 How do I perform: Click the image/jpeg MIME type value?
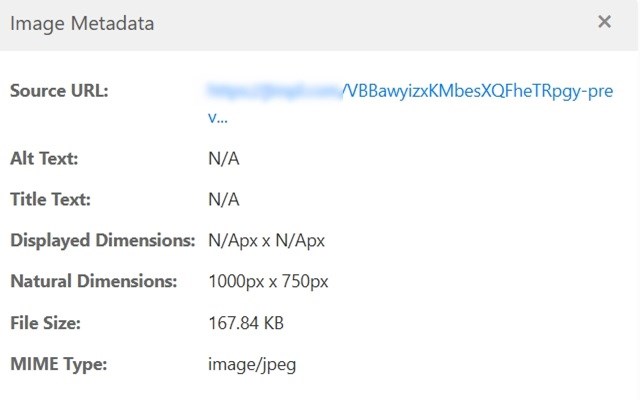[x=252, y=364]
